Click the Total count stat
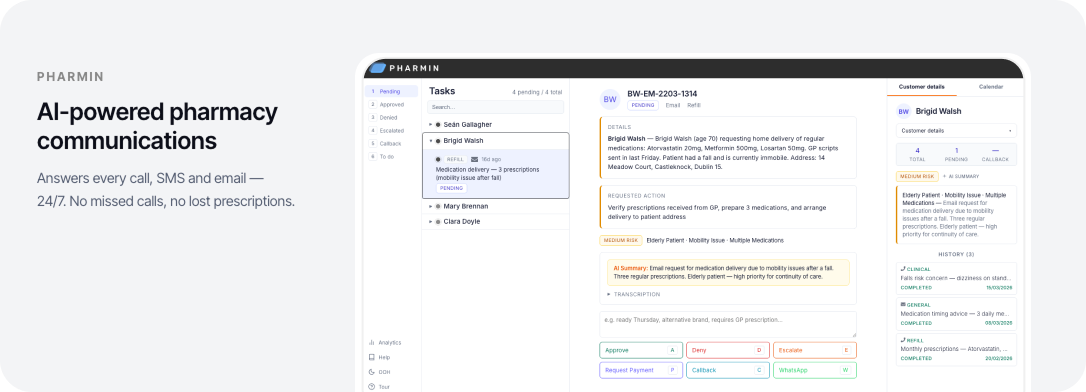The width and height of the screenshot is (1086, 392). [x=917, y=154]
